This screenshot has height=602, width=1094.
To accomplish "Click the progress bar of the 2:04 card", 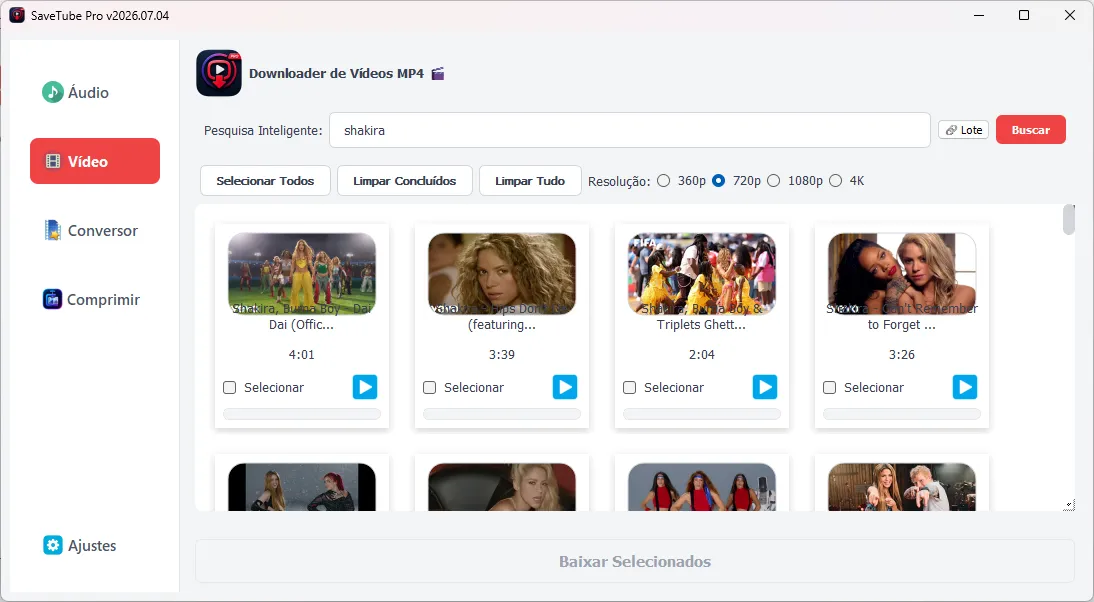I will 702,414.
